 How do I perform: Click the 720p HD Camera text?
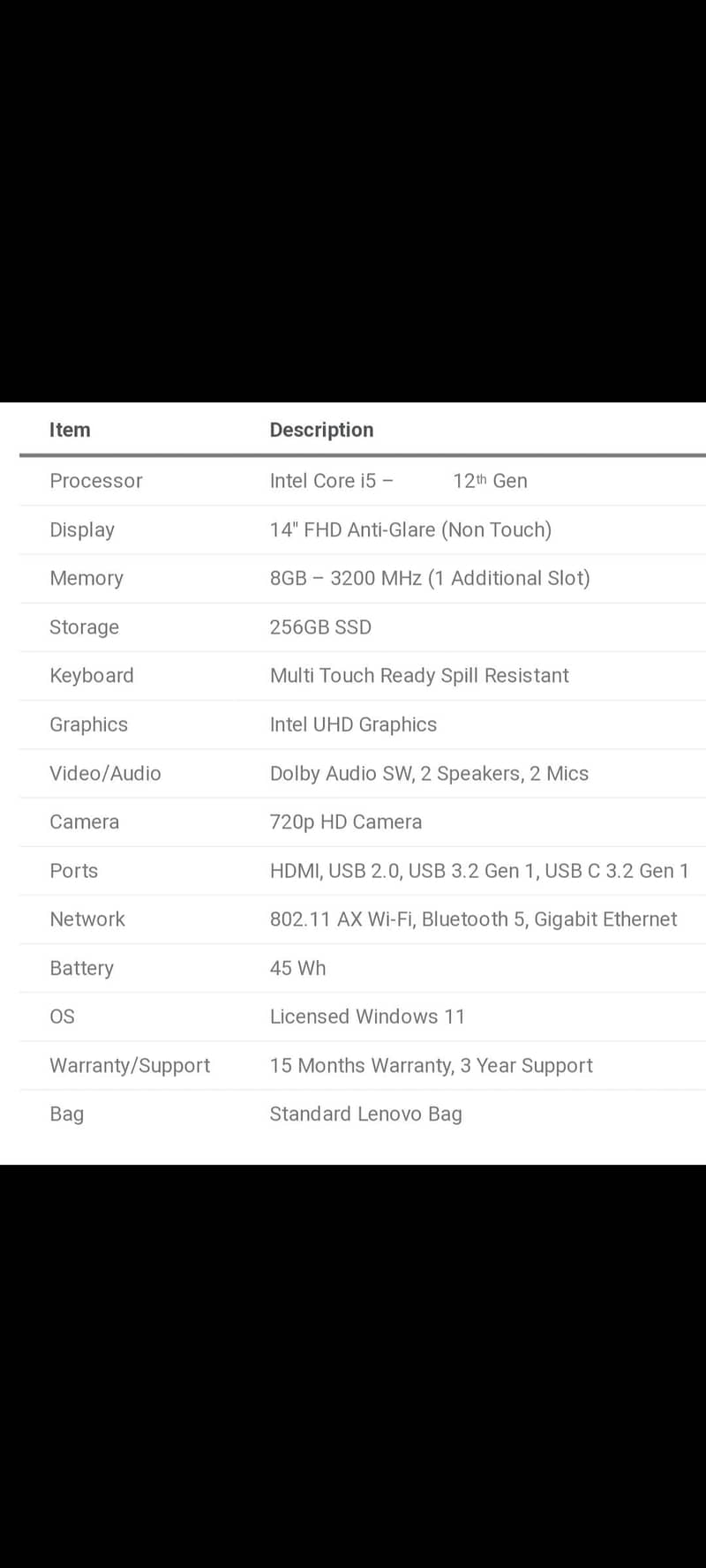click(346, 822)
